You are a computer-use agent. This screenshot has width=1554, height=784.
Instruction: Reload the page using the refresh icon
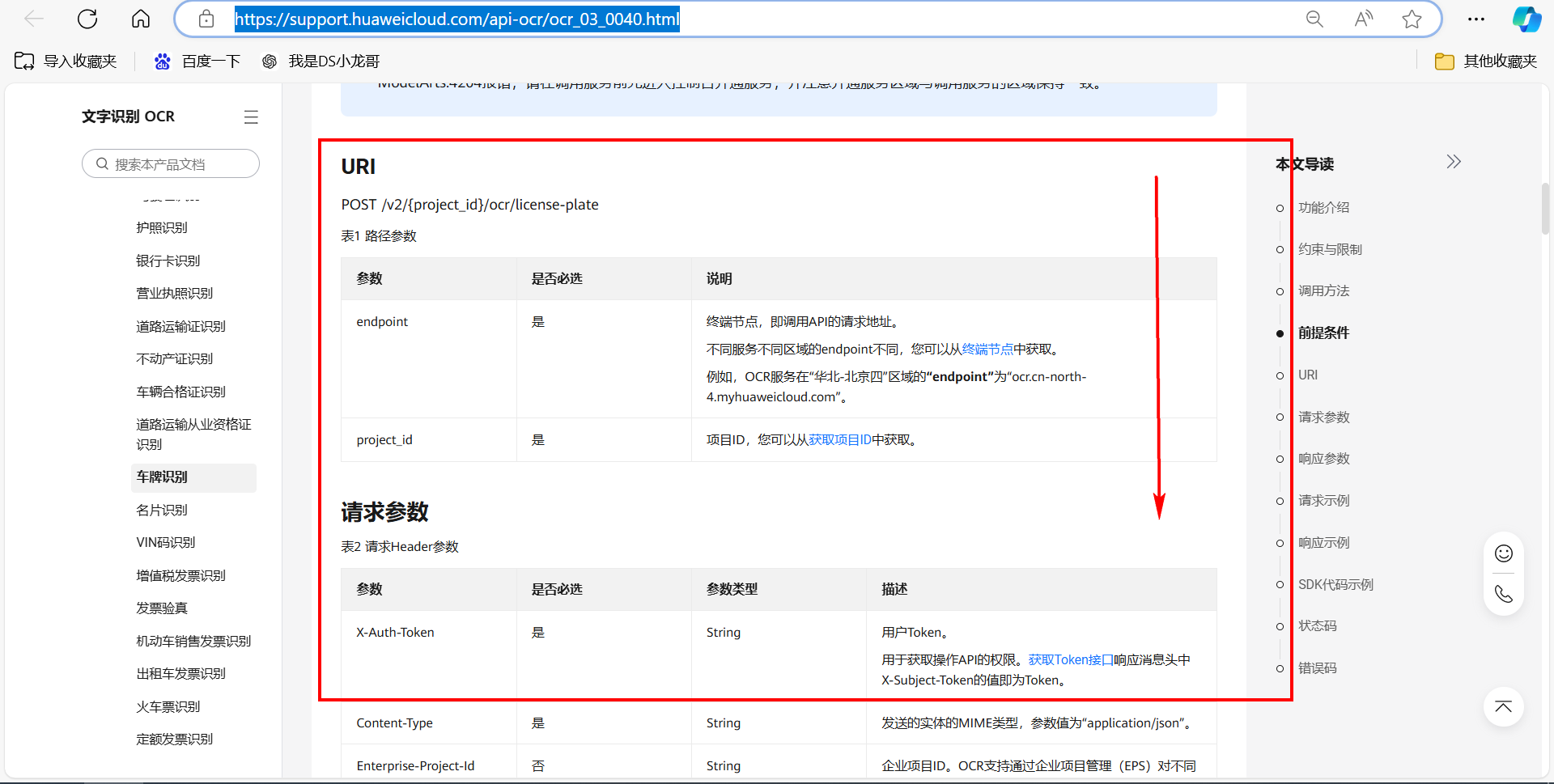click(87, 19)
